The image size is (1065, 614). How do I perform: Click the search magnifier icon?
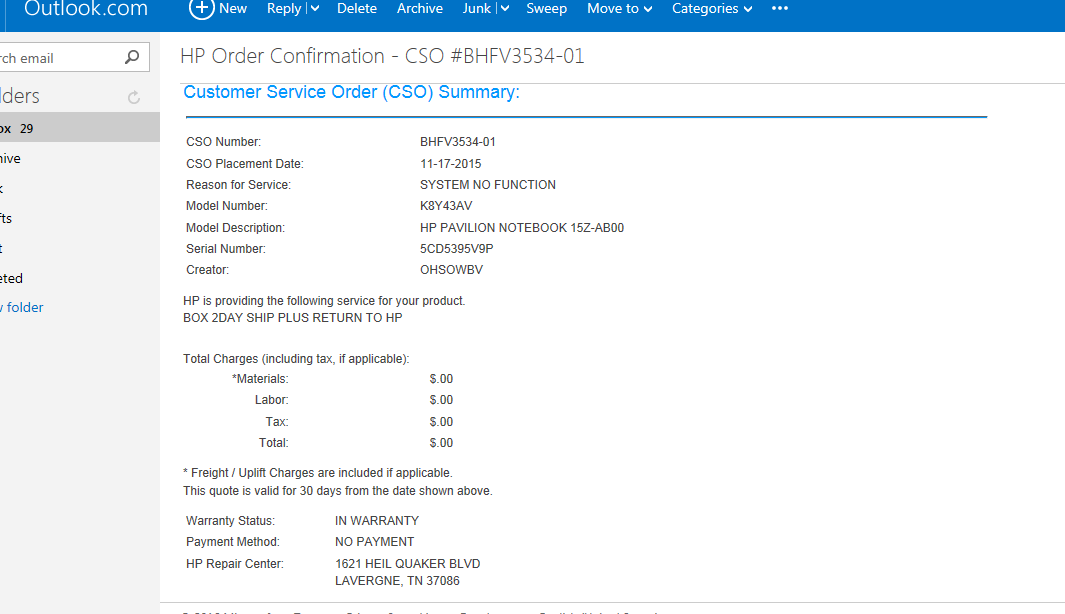132,58
